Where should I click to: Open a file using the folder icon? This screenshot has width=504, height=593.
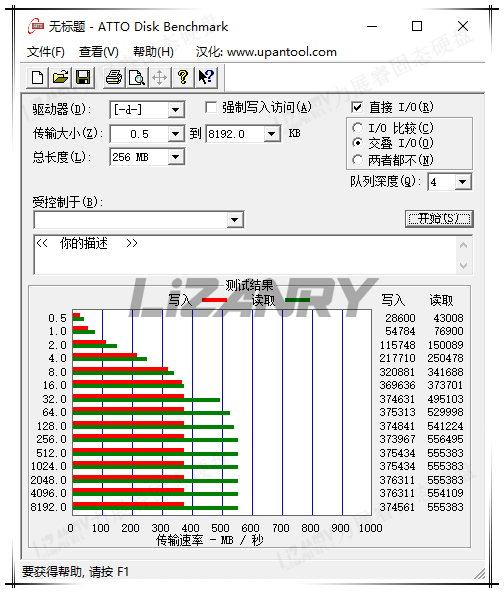pyautogui.click(x=60, y=78)
